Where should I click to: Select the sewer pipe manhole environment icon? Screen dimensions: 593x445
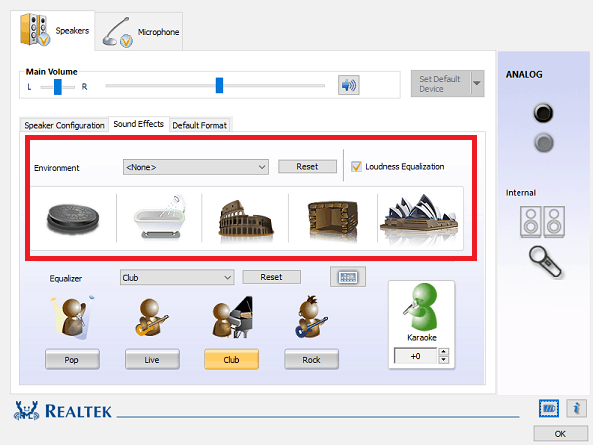click(73, 218)
